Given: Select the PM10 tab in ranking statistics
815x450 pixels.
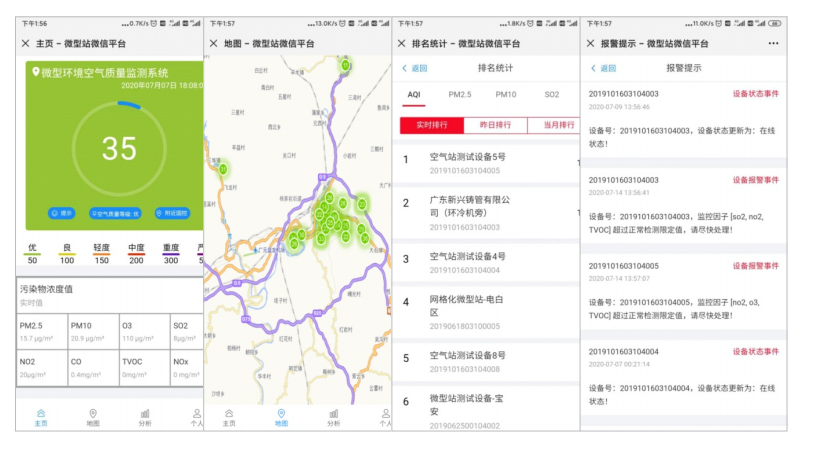Looking at the screenshot, I should (x=506, y=94).
